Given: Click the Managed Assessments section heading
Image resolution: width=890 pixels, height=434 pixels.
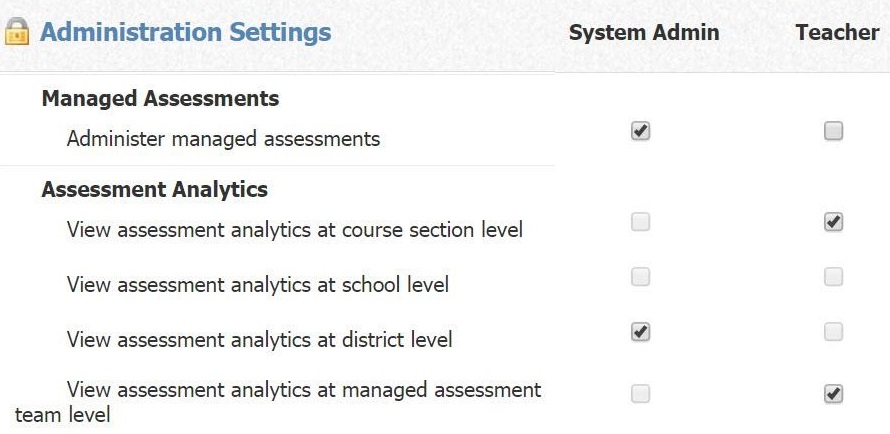Looking at the screenshot, I should pos(160,99).
